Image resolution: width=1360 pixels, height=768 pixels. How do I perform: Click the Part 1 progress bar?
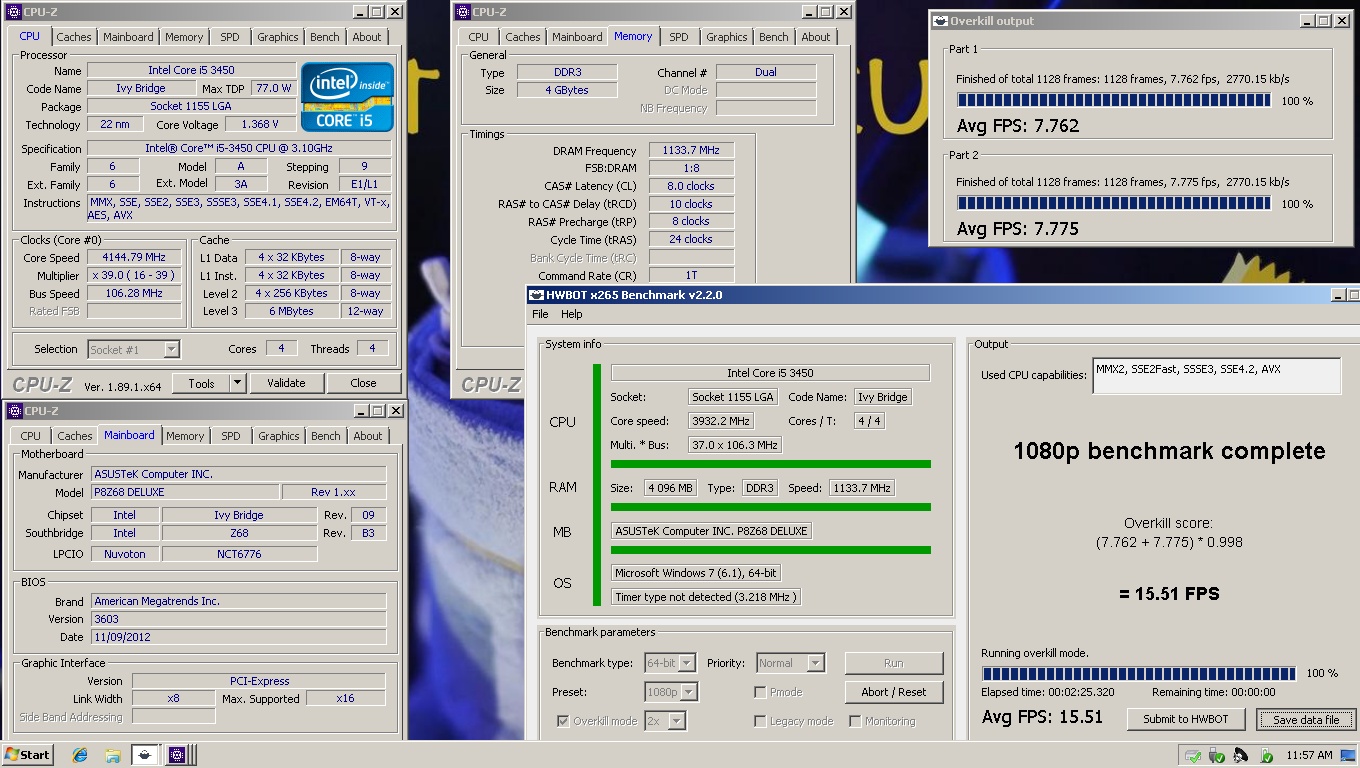click(1114, 100)
